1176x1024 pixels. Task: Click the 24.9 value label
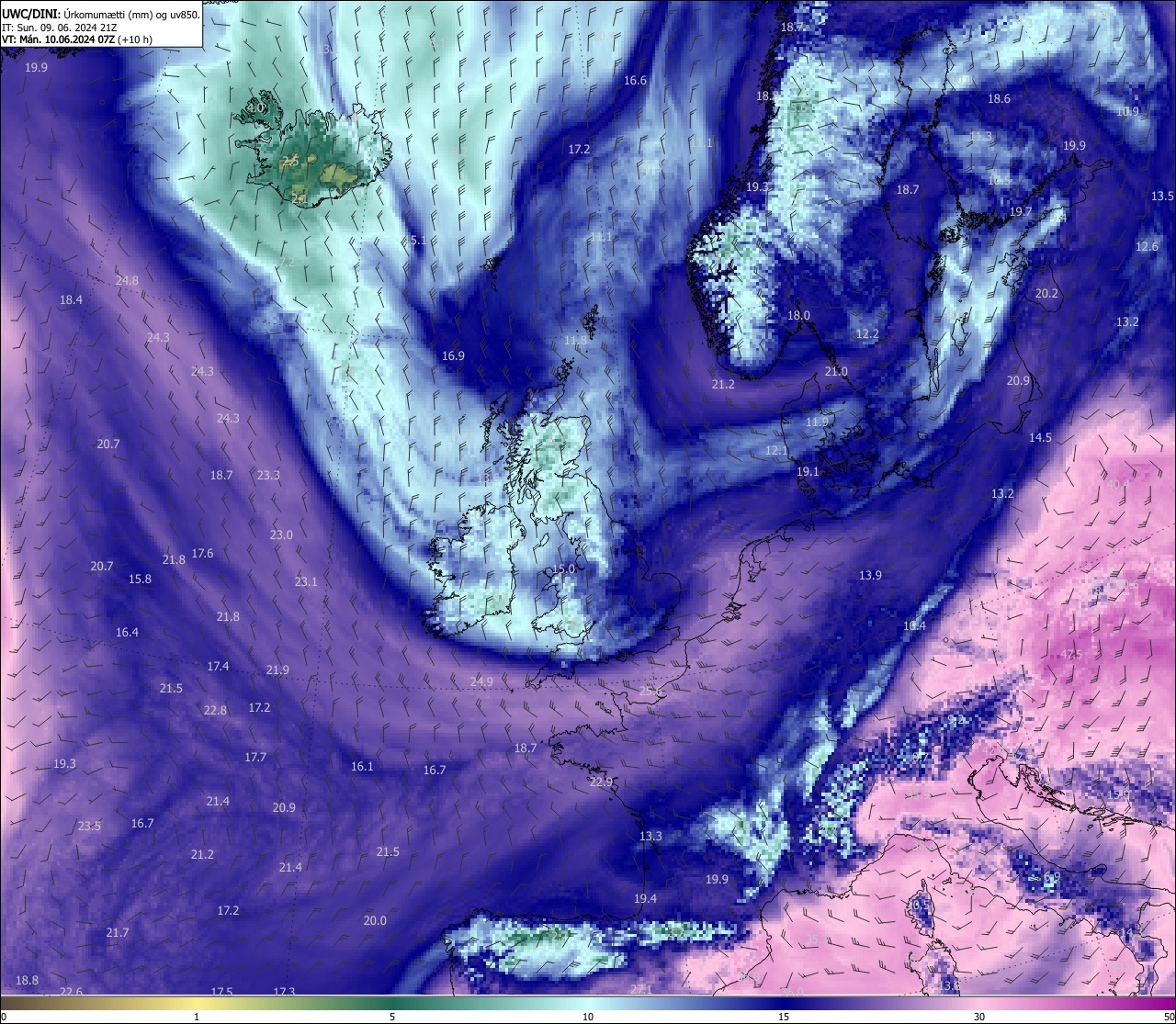click(x=481, y=682)
